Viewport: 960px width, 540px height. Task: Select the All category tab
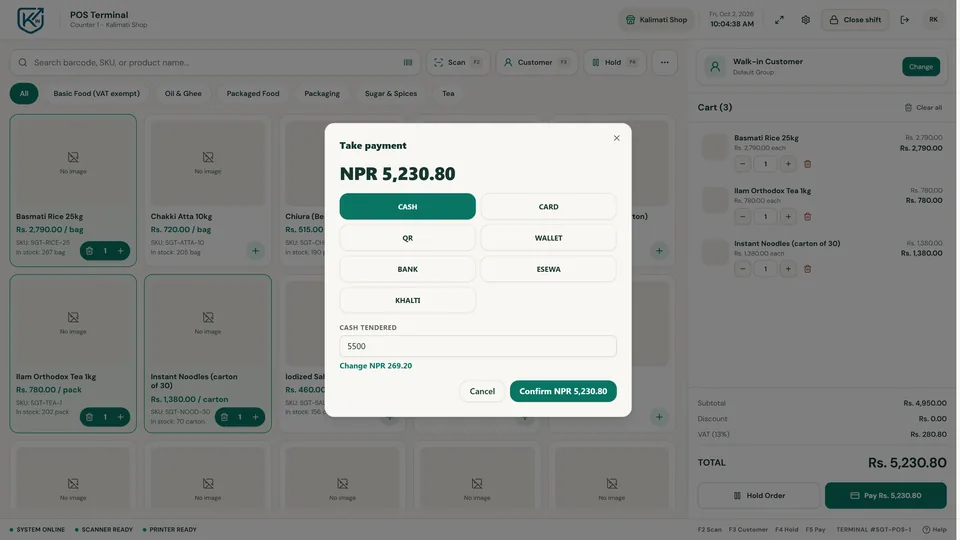point(24,94)
